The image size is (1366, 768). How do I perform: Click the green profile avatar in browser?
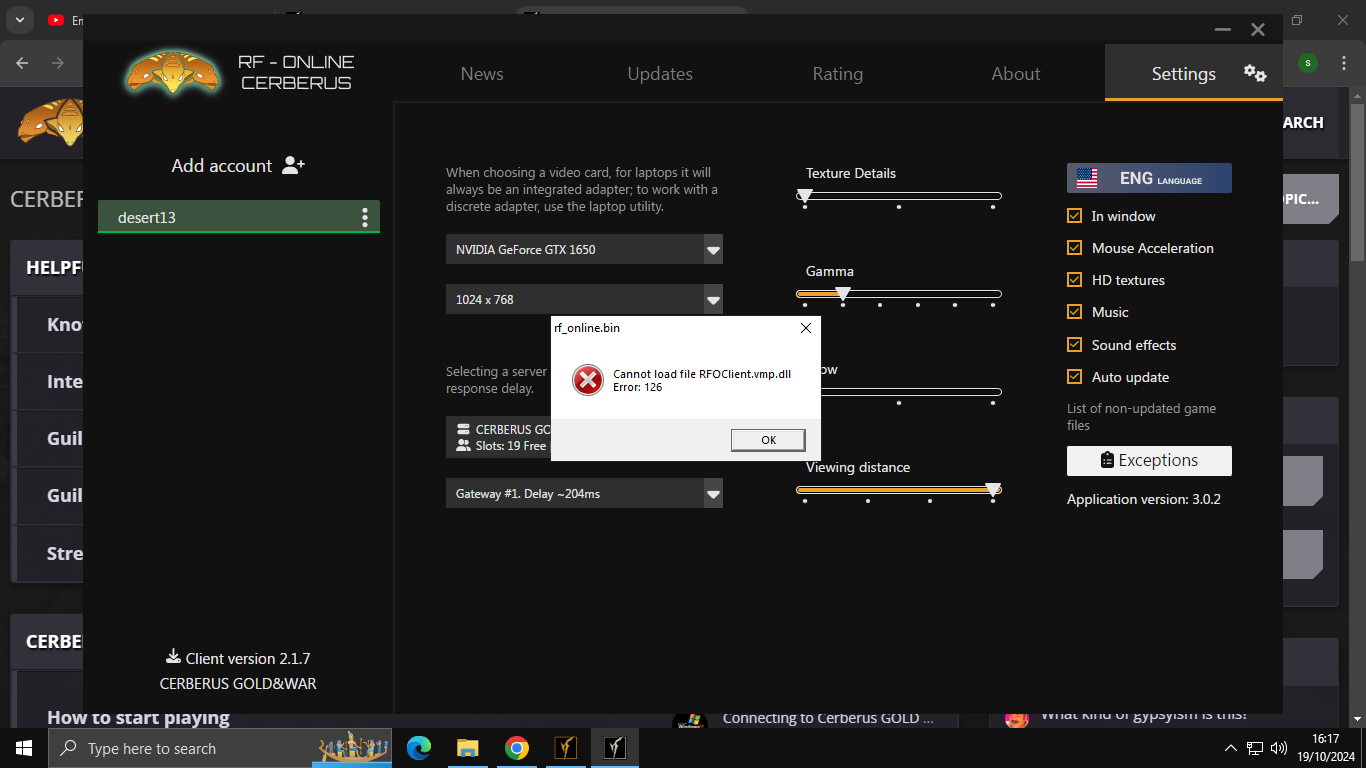1308,63
